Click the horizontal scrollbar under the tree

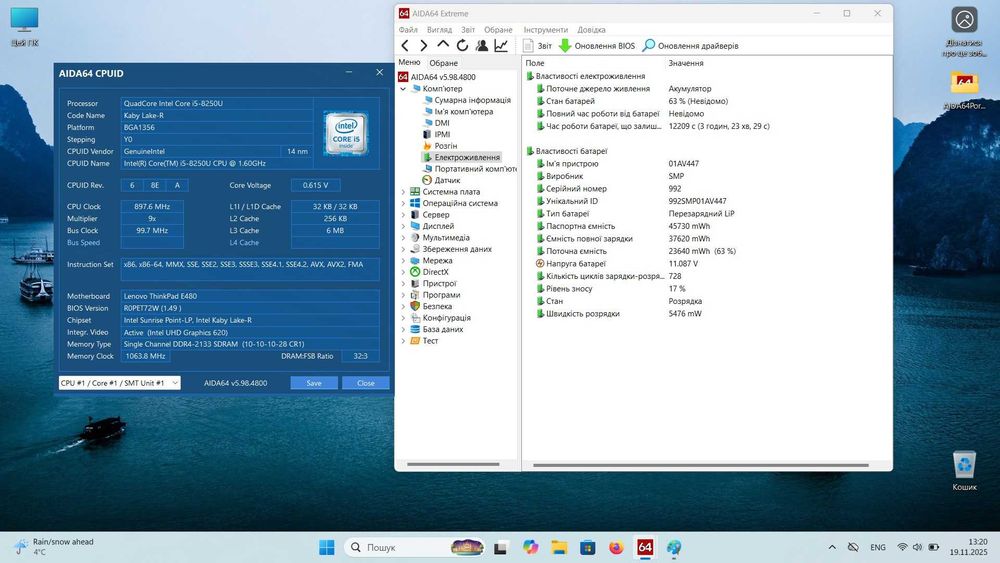(x=453, y=465)
